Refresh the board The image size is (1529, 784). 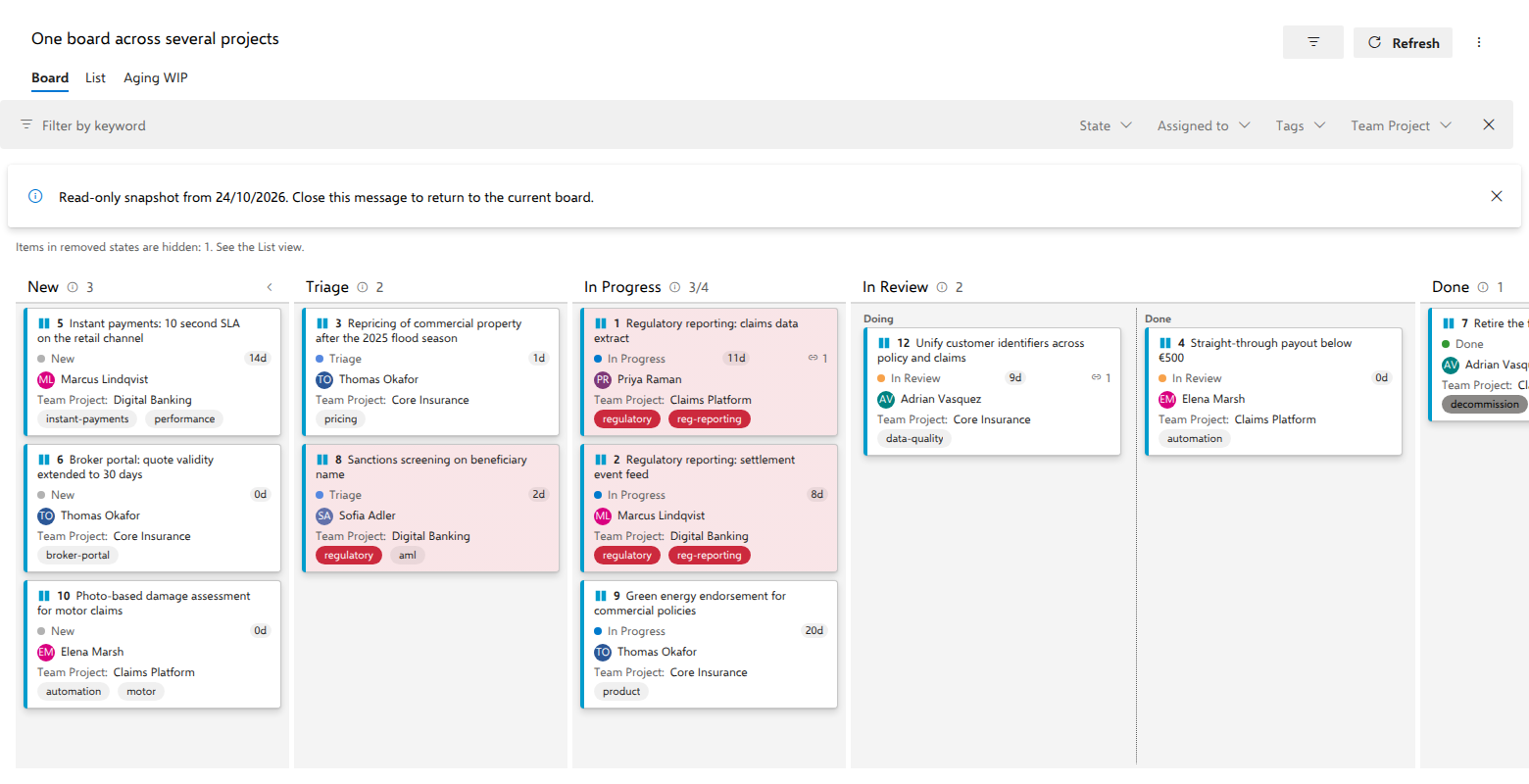pos(1403,42)
